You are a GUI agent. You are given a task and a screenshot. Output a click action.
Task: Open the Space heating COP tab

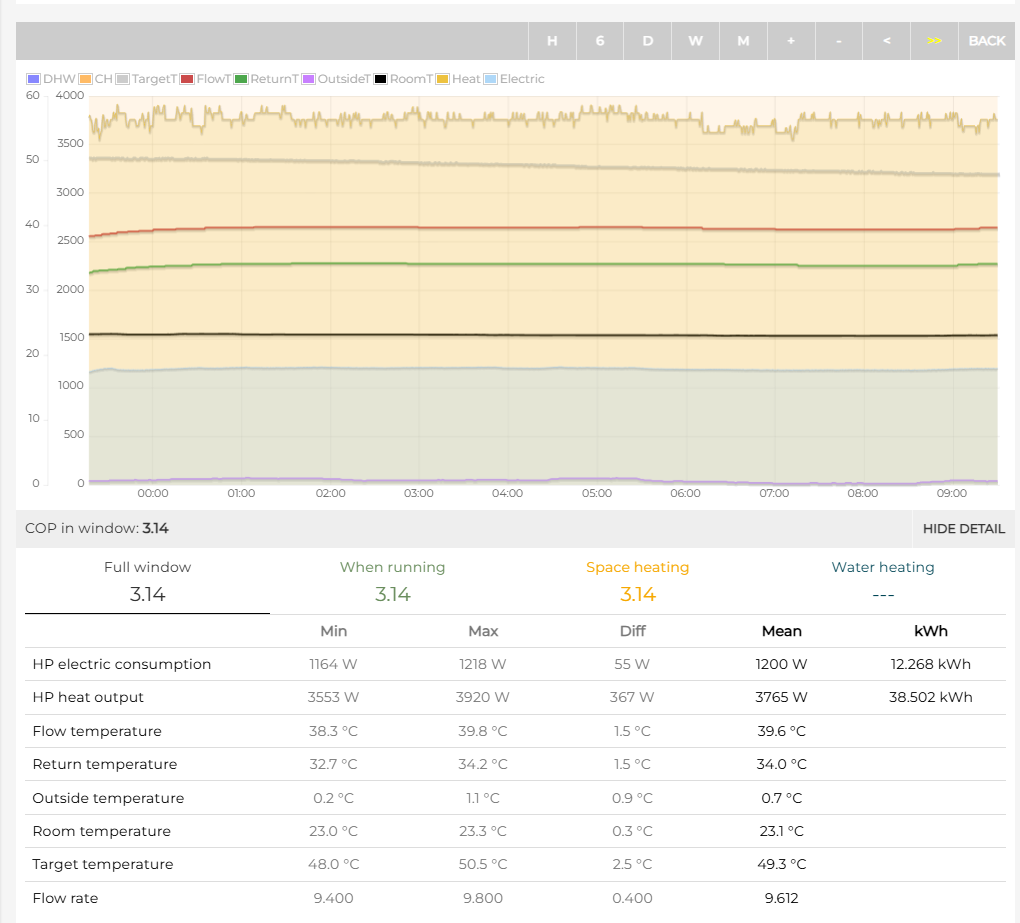(x=637, y=581)
